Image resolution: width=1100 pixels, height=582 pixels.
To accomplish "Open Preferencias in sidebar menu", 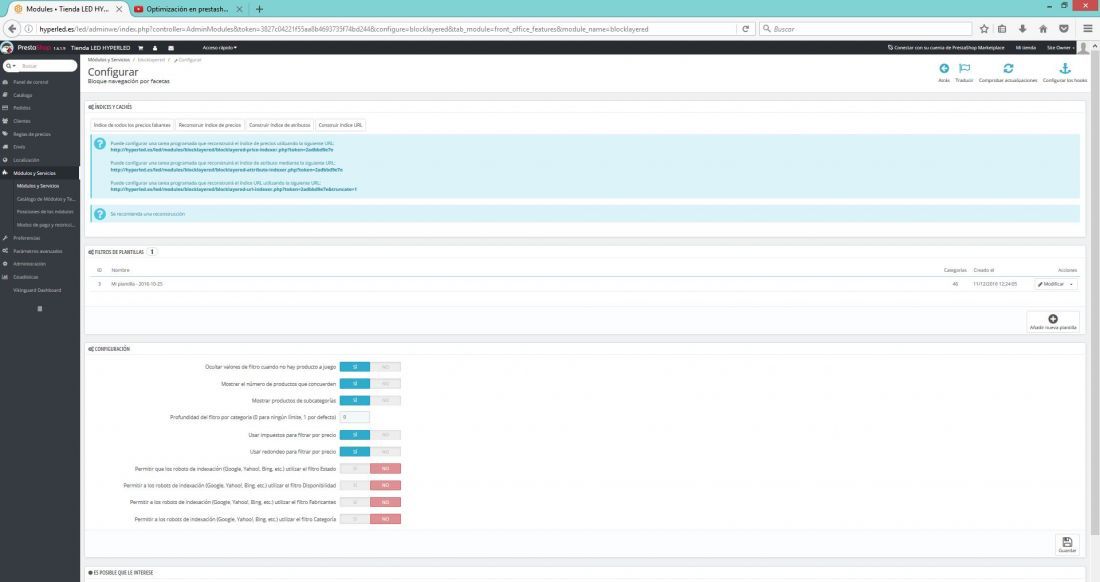I will 27,238.
